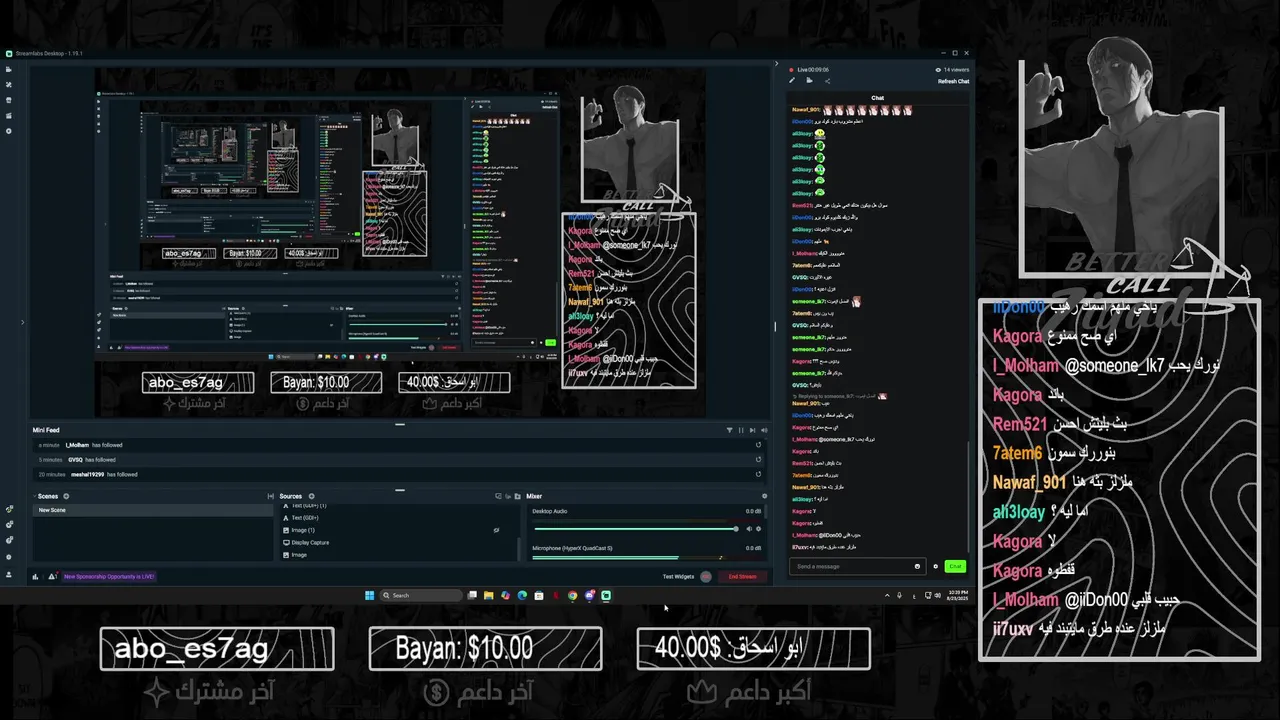Open the themes icon in left sidebar
The image size is (1280, 720).
click(x=9, y=85)
